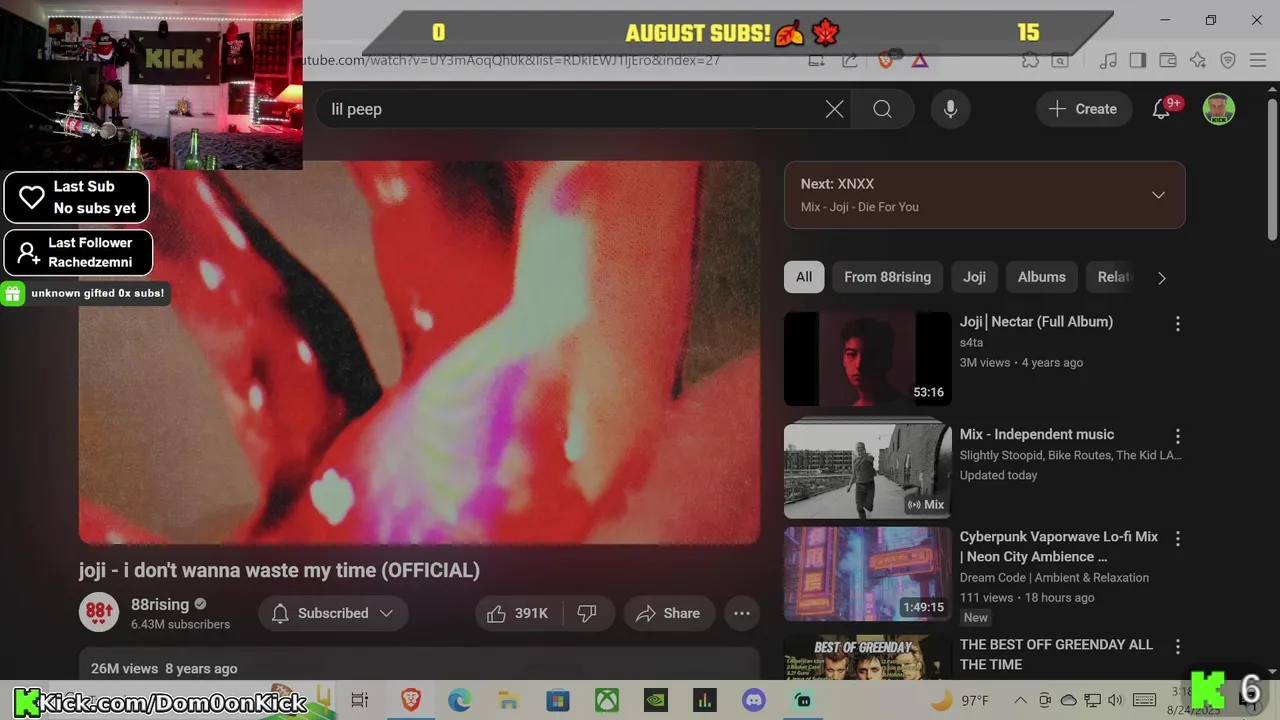The width and height of the screenshot is (1280, 720).
Task: Open options for THE BEST OFF GREENDAY
Action: [x=1177, y=646]
